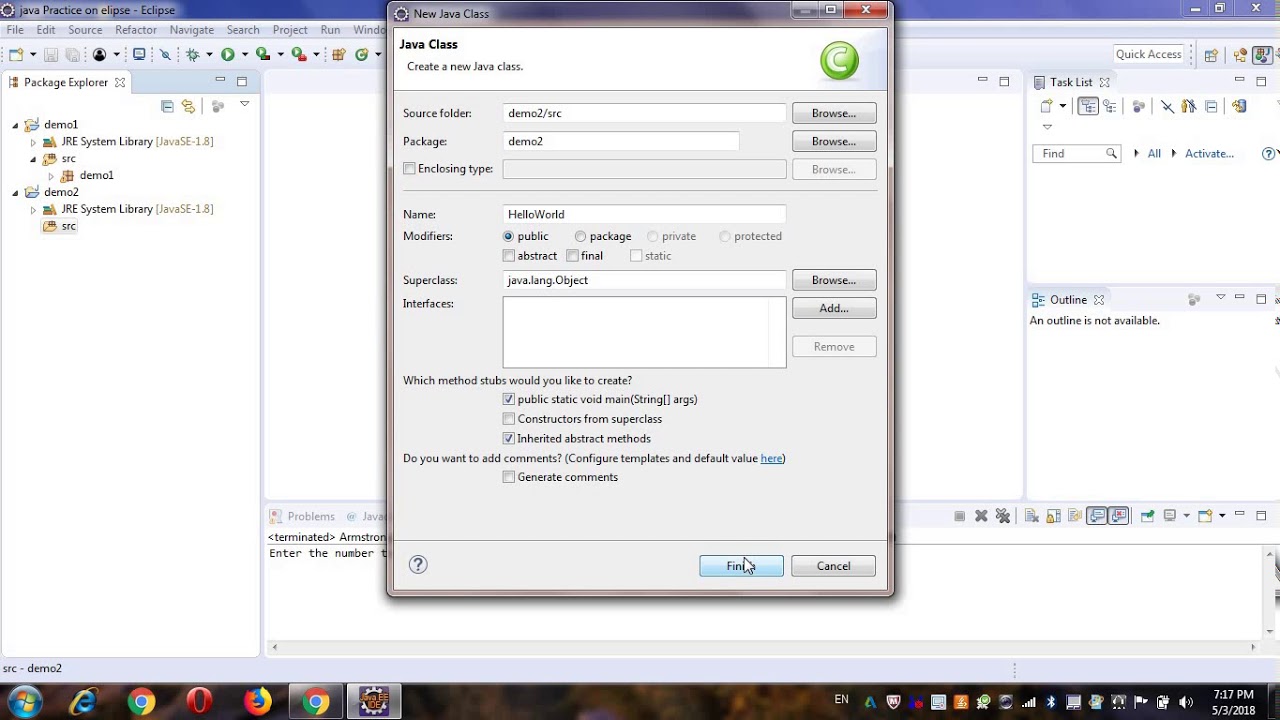The image size is (1280, 720).
Task: Open Chrome from the Windows taskbar
Action: click(x=141, y=702)
